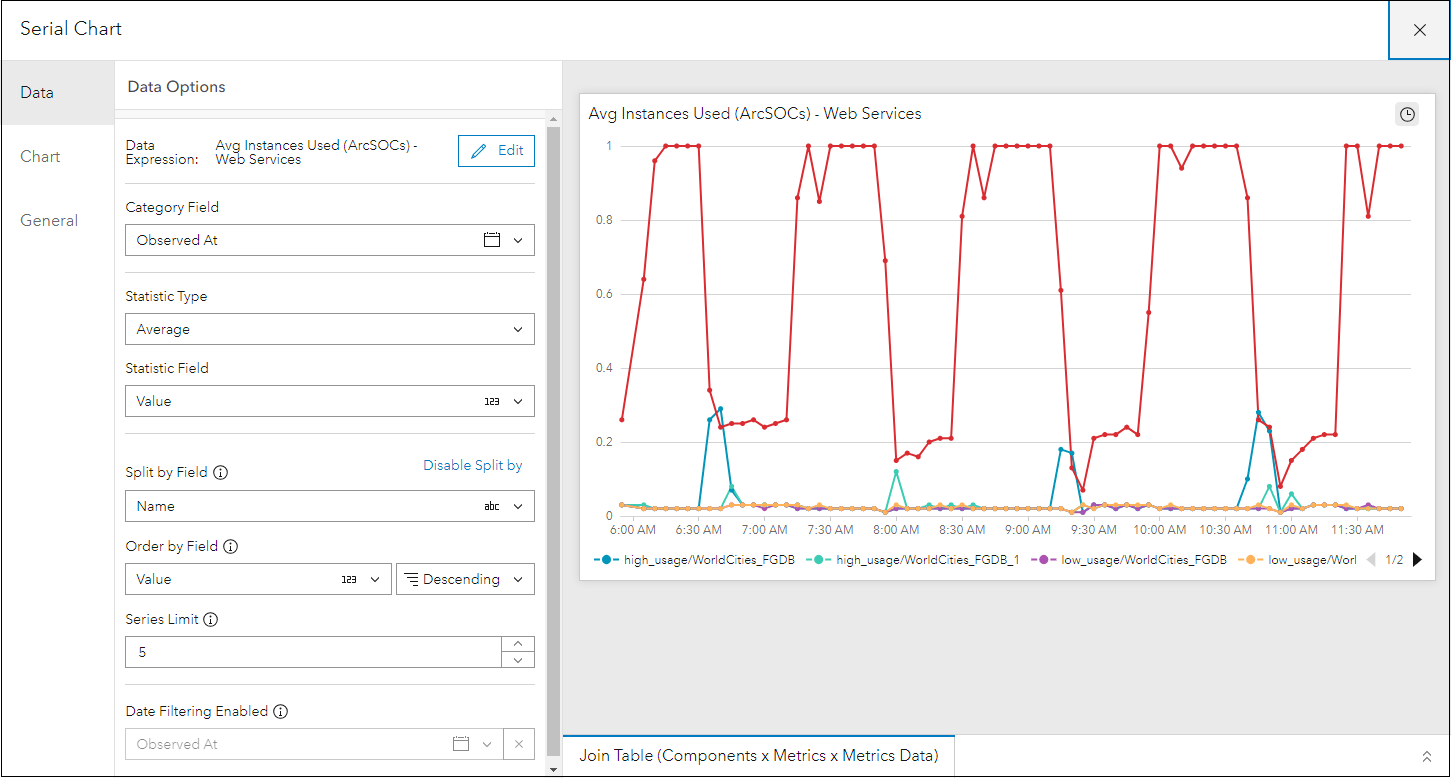Go to next legend page arrow
The image size is (1451, 778).
coord(1417,560)
